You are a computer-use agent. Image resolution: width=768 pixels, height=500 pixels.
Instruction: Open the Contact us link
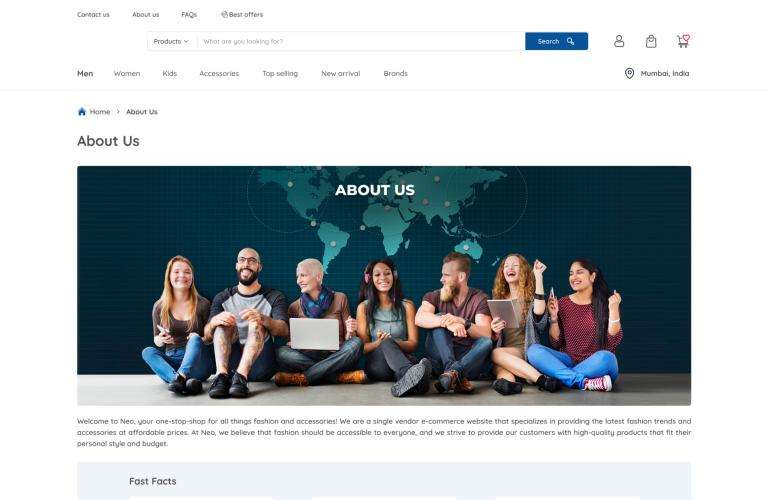pos(93,15)
